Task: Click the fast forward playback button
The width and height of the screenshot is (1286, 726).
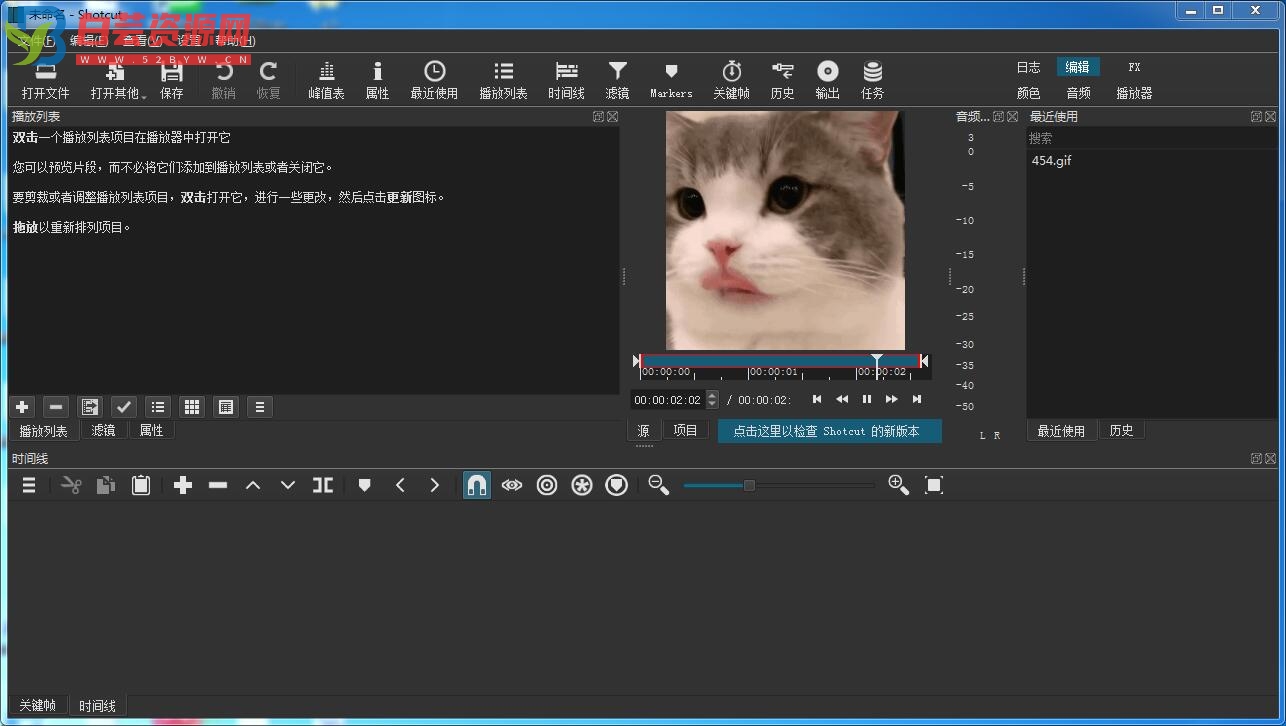Action: click(x=892, y=399)
